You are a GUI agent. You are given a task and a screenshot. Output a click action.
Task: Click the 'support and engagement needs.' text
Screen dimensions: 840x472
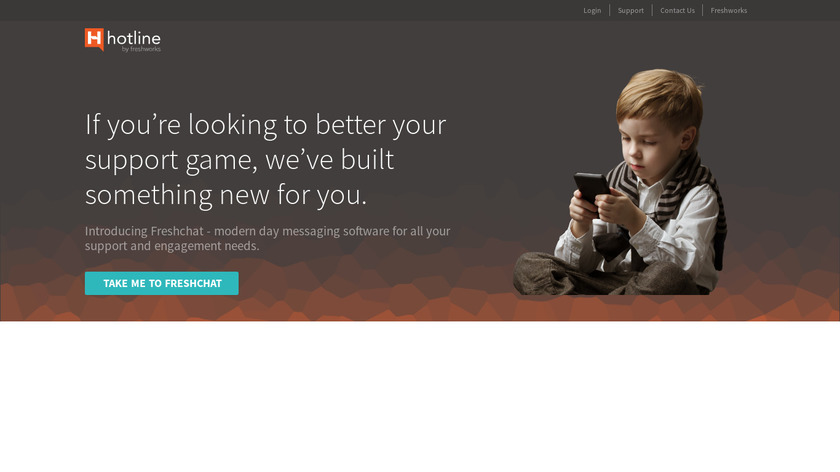172,246
